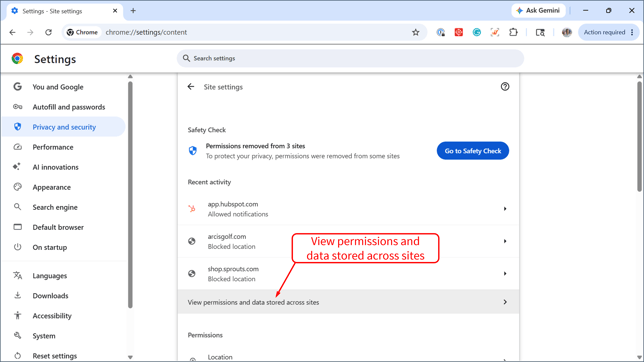Image resolution: width=644 pixels, height=362 pixels.
Task: Open Appearance settings
Action: [x=64, y=187]
